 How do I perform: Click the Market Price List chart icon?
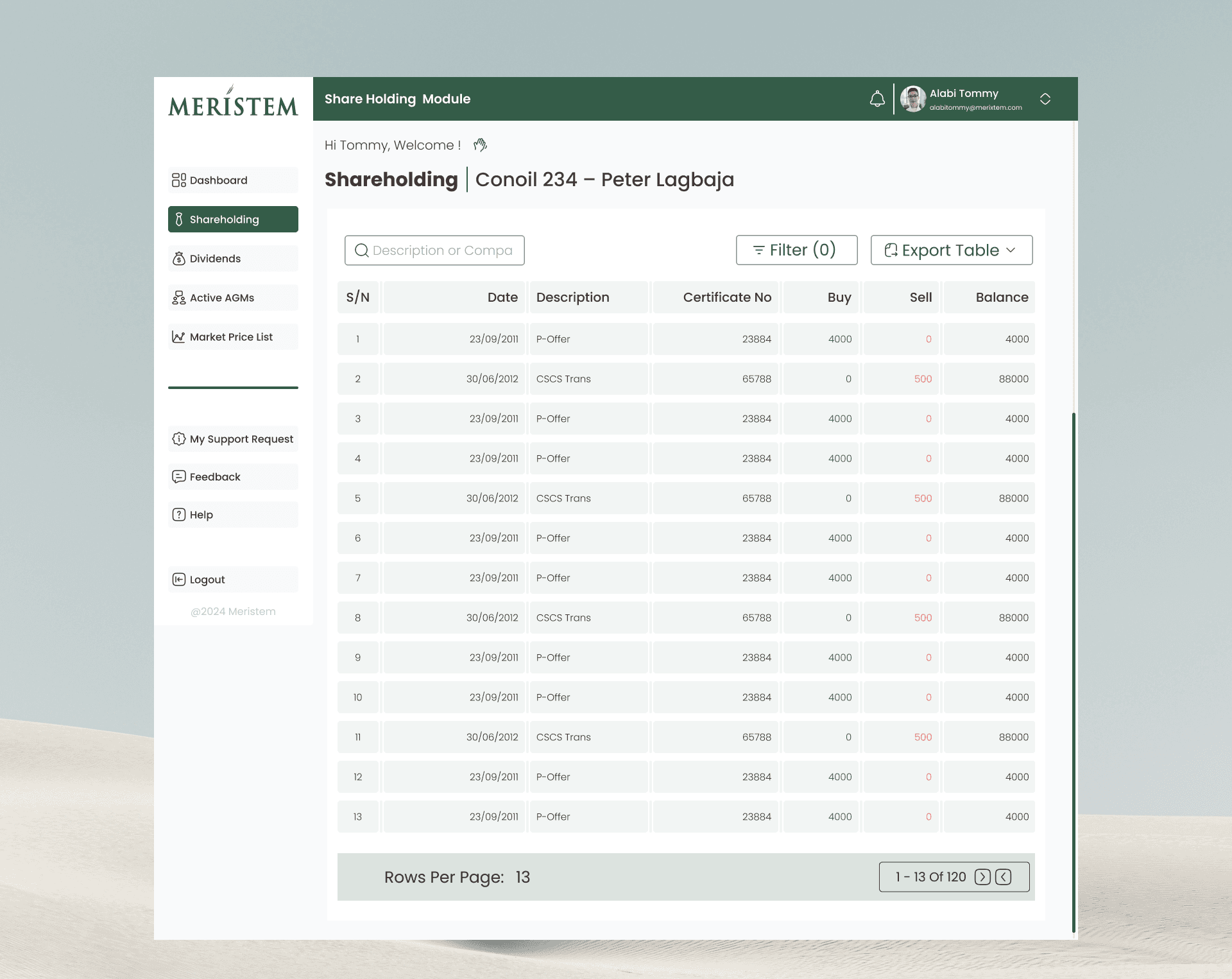click(x=179, y=337)
